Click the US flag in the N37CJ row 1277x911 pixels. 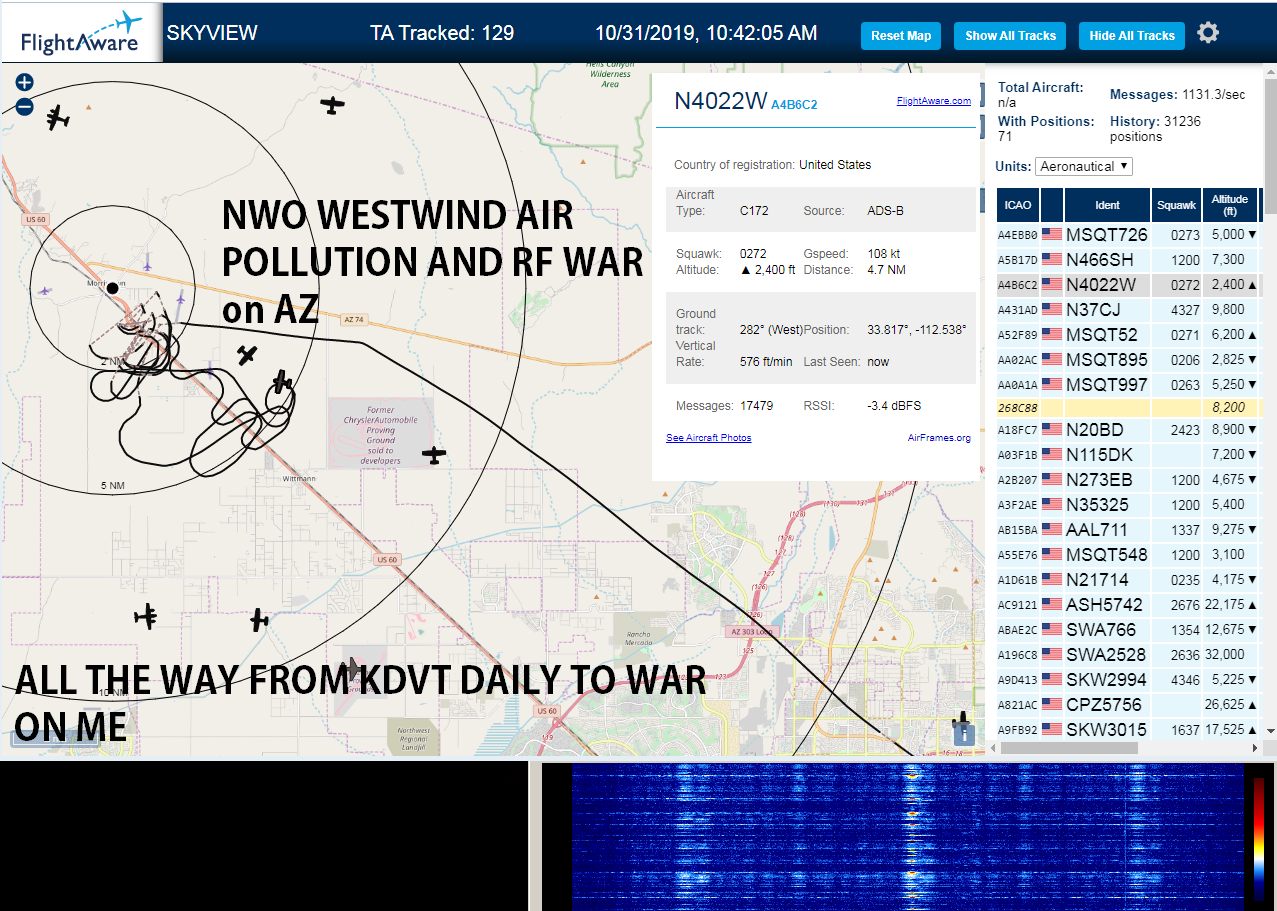point(1051,310)
